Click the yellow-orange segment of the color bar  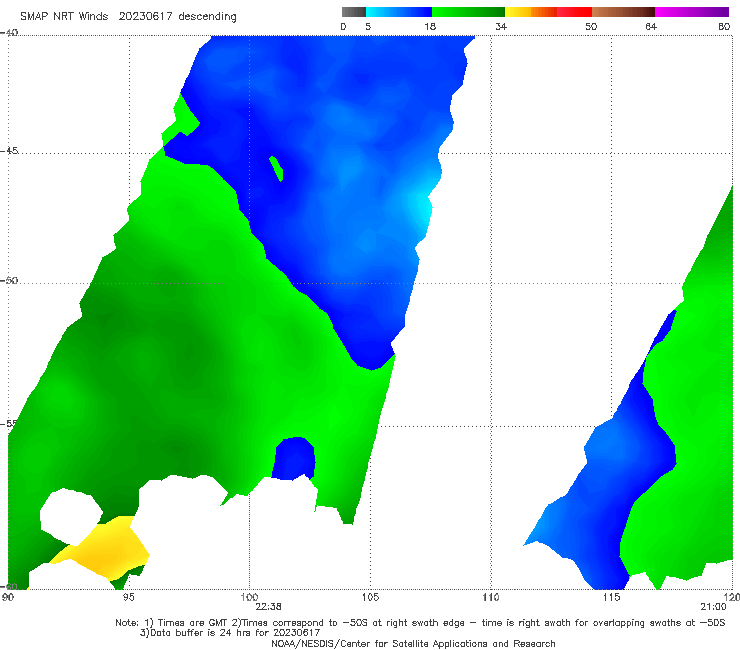531,12
